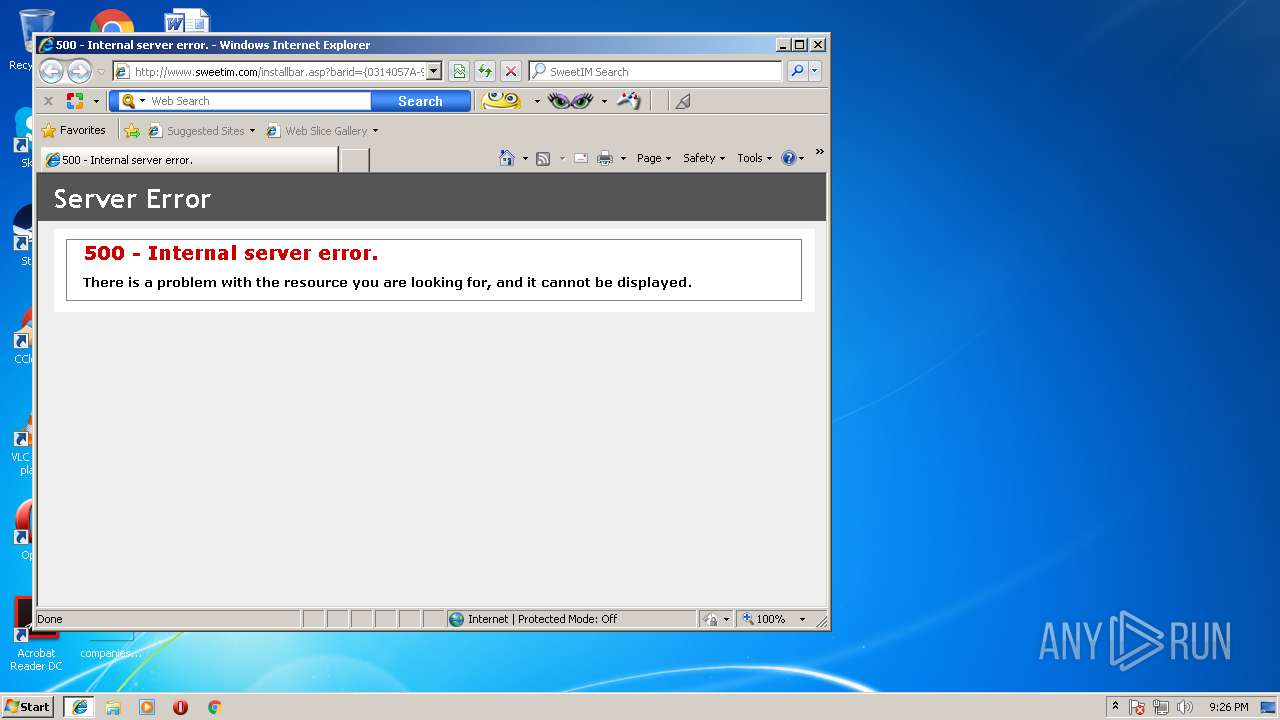Stop loading with the red X icon

[511, 71]
